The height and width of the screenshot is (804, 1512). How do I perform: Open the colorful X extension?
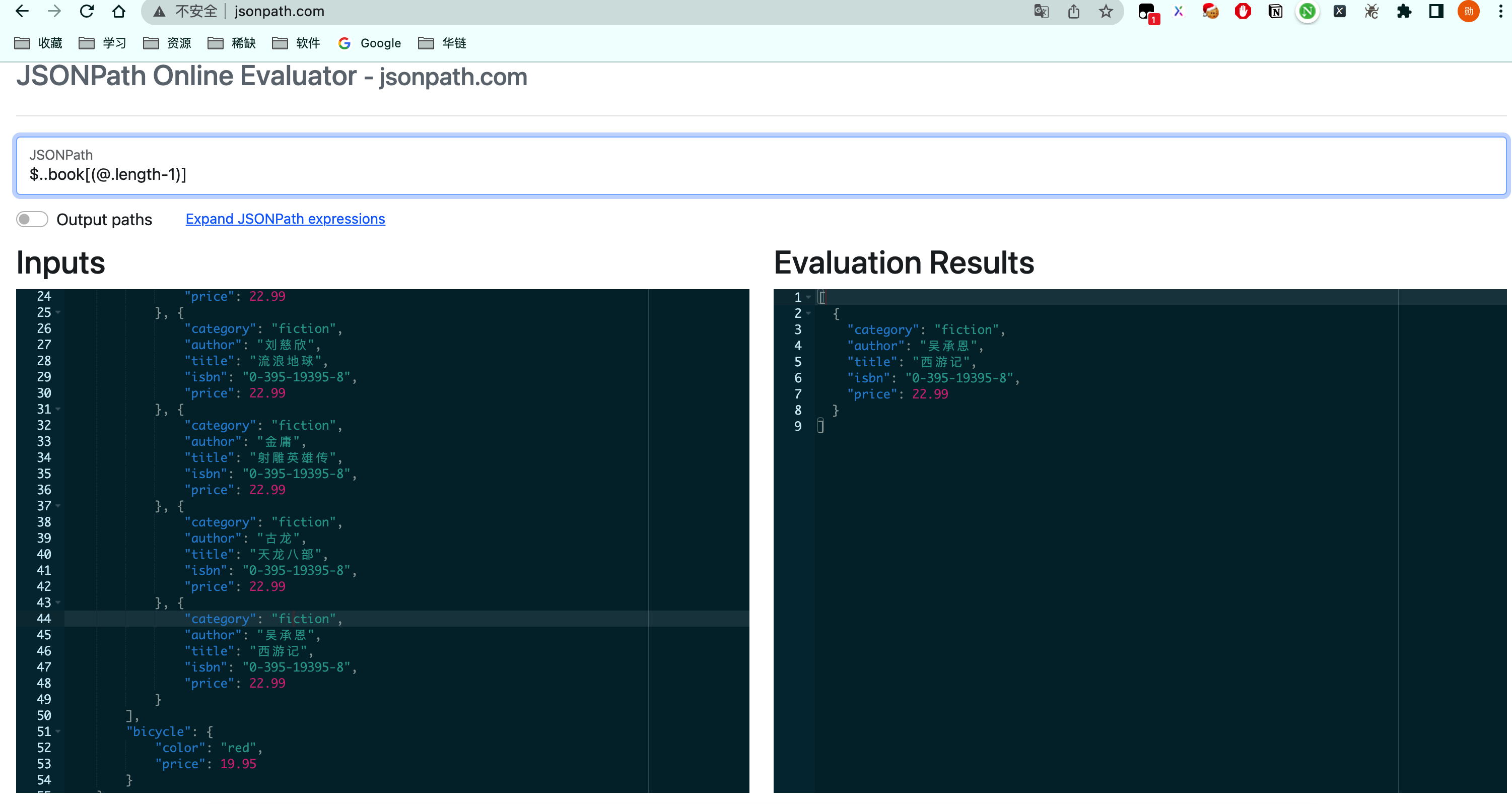pyautogui.click(x=1179, y=11)
